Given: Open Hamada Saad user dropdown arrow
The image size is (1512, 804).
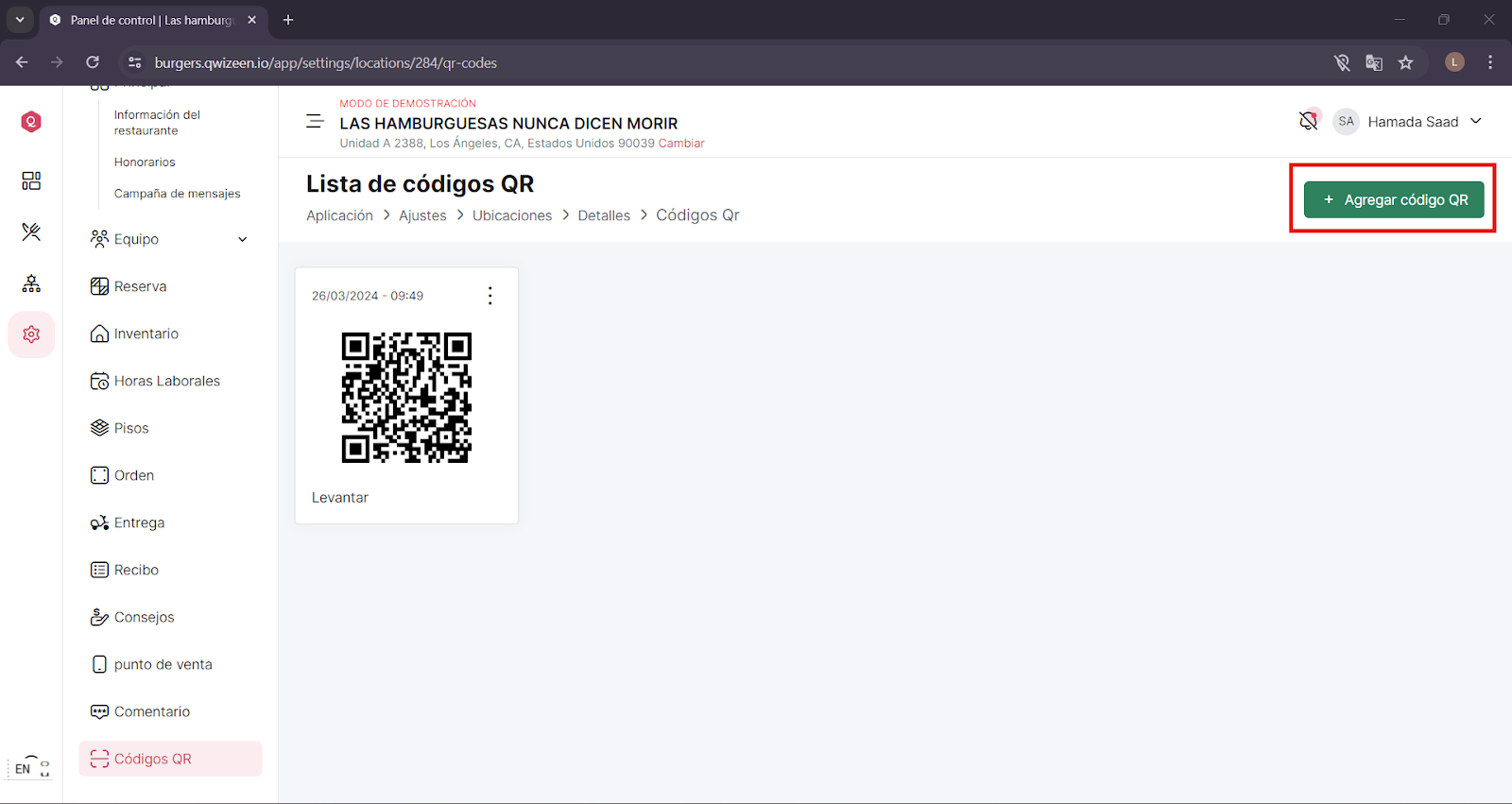Looking at the screenshot, I should click(1476, 121).
